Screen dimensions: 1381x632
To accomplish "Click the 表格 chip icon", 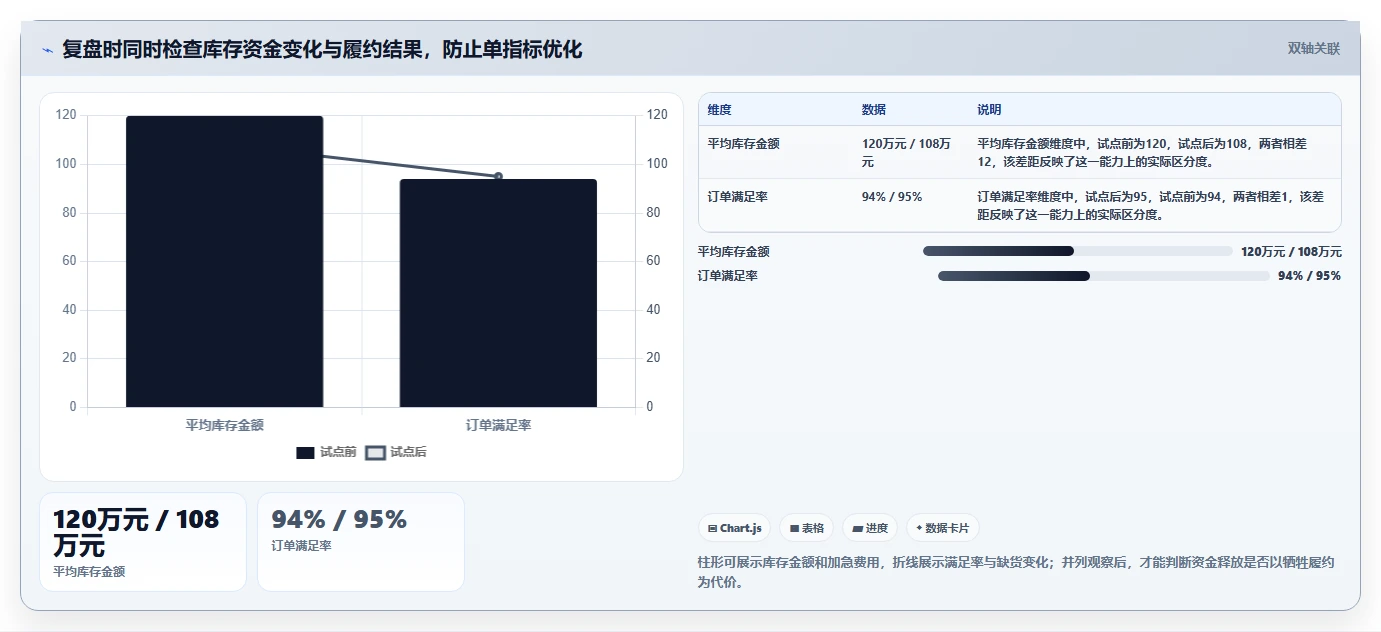I will pyautogui.click(x=794, y=528).
